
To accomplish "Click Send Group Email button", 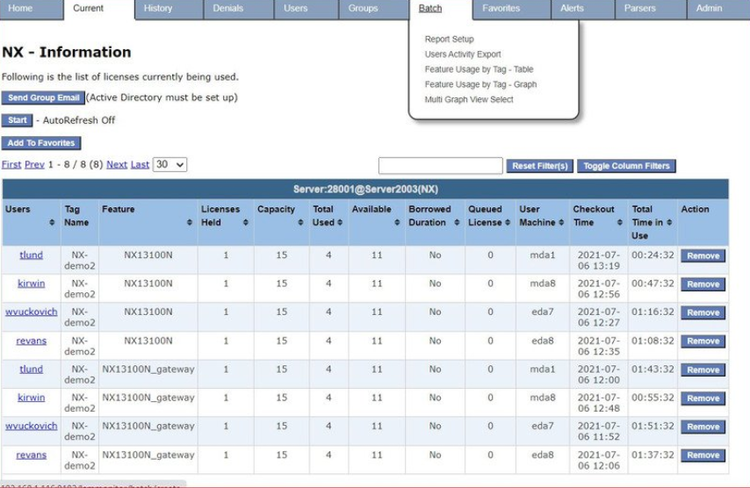I will pos(43,98).
